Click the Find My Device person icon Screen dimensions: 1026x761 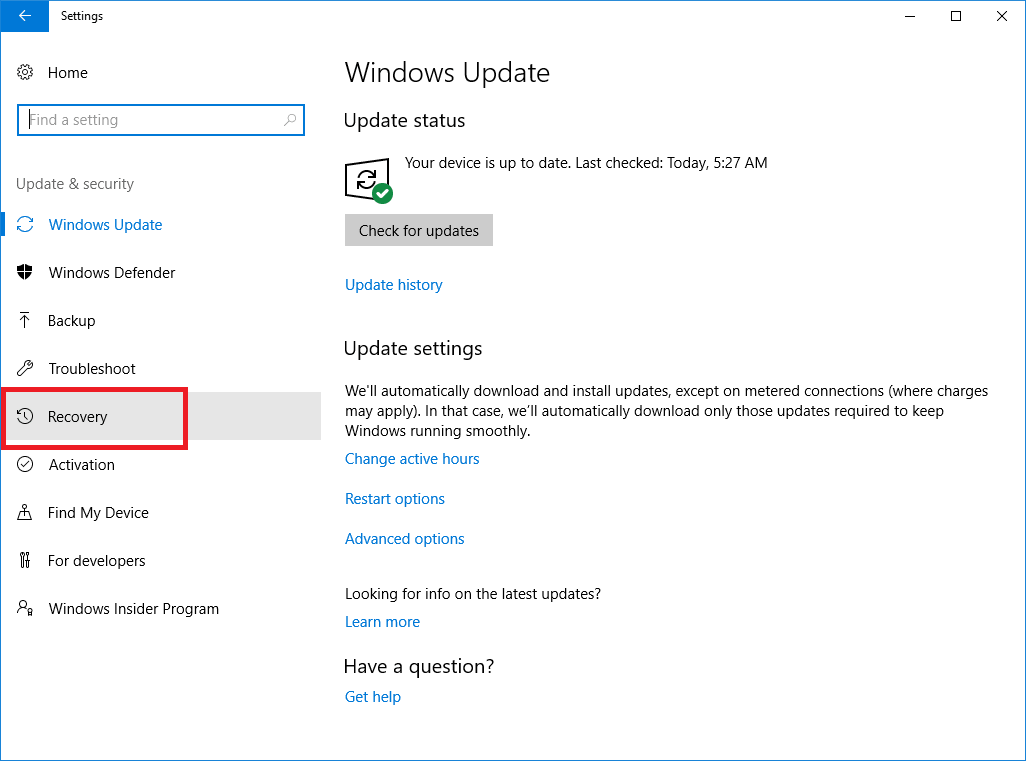pyautogui.click(x=26, y=513)
